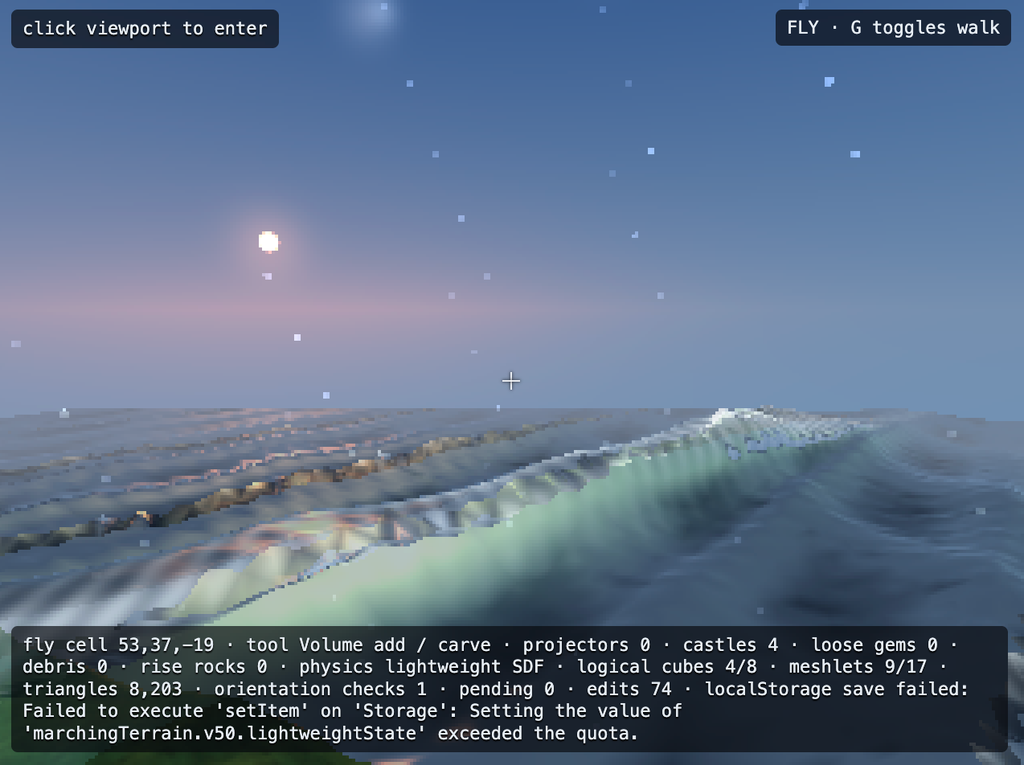Click the bright white sun disc
1024x765 pixels.
coord(268,242)
